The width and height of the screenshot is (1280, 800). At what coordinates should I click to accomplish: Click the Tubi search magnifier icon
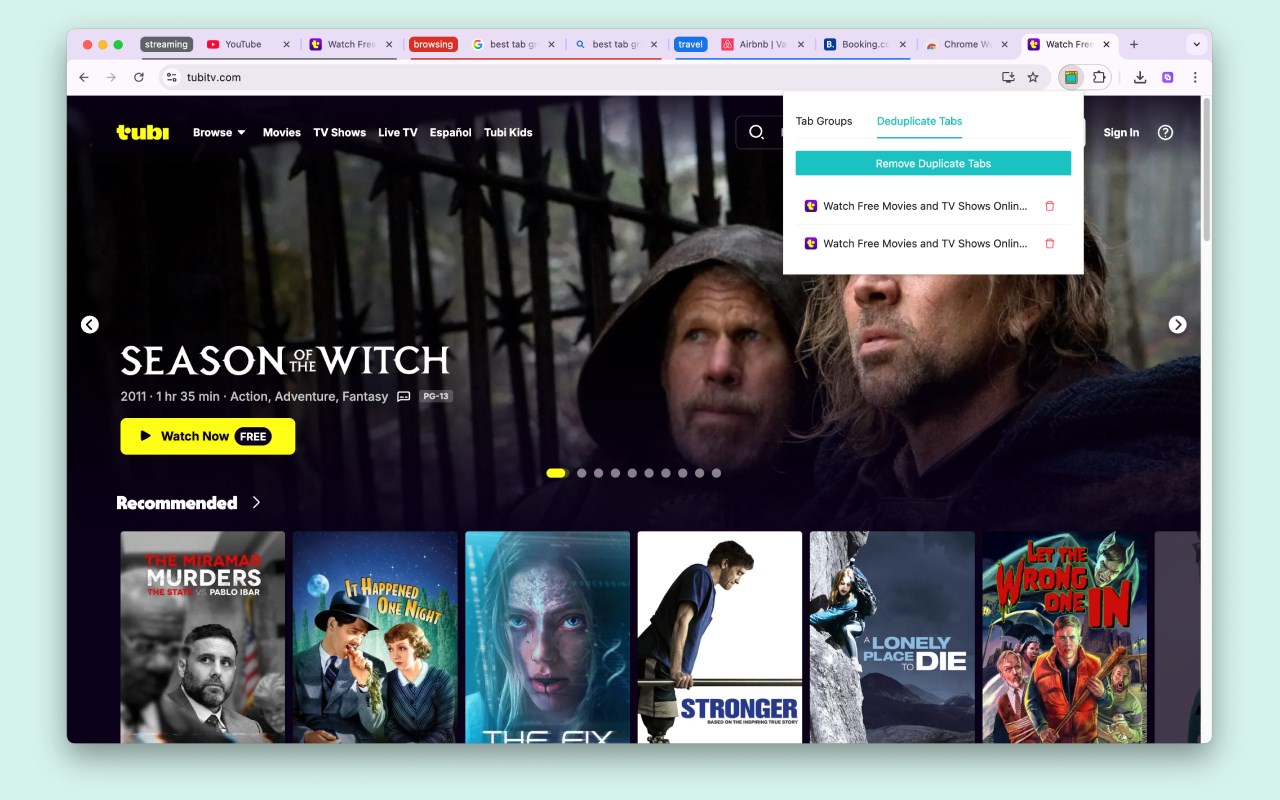pyautogui.click(x=757, y=132)
